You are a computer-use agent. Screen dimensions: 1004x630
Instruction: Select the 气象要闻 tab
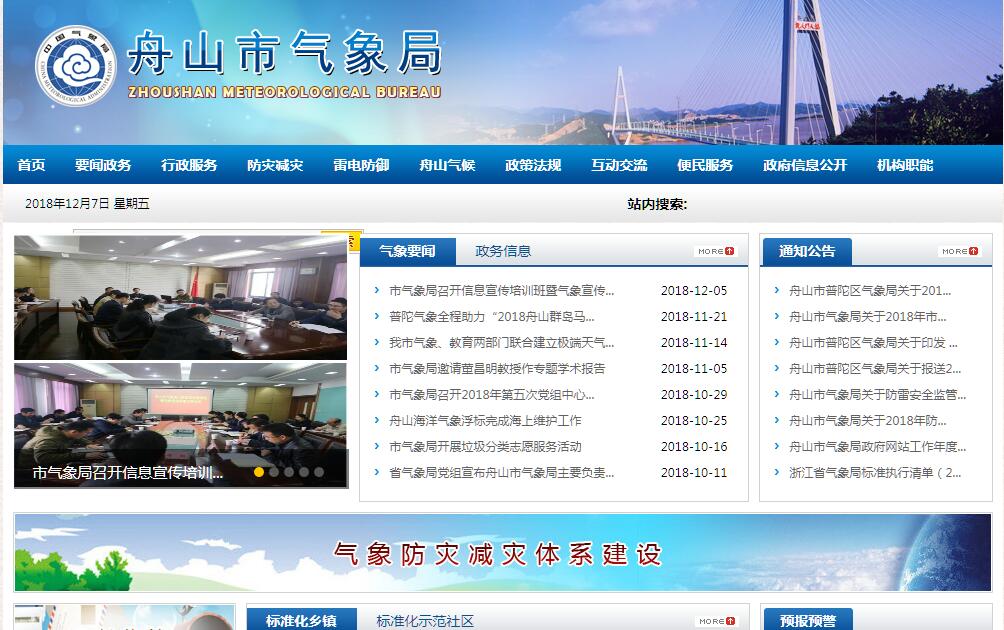click(x=407, y=251)
